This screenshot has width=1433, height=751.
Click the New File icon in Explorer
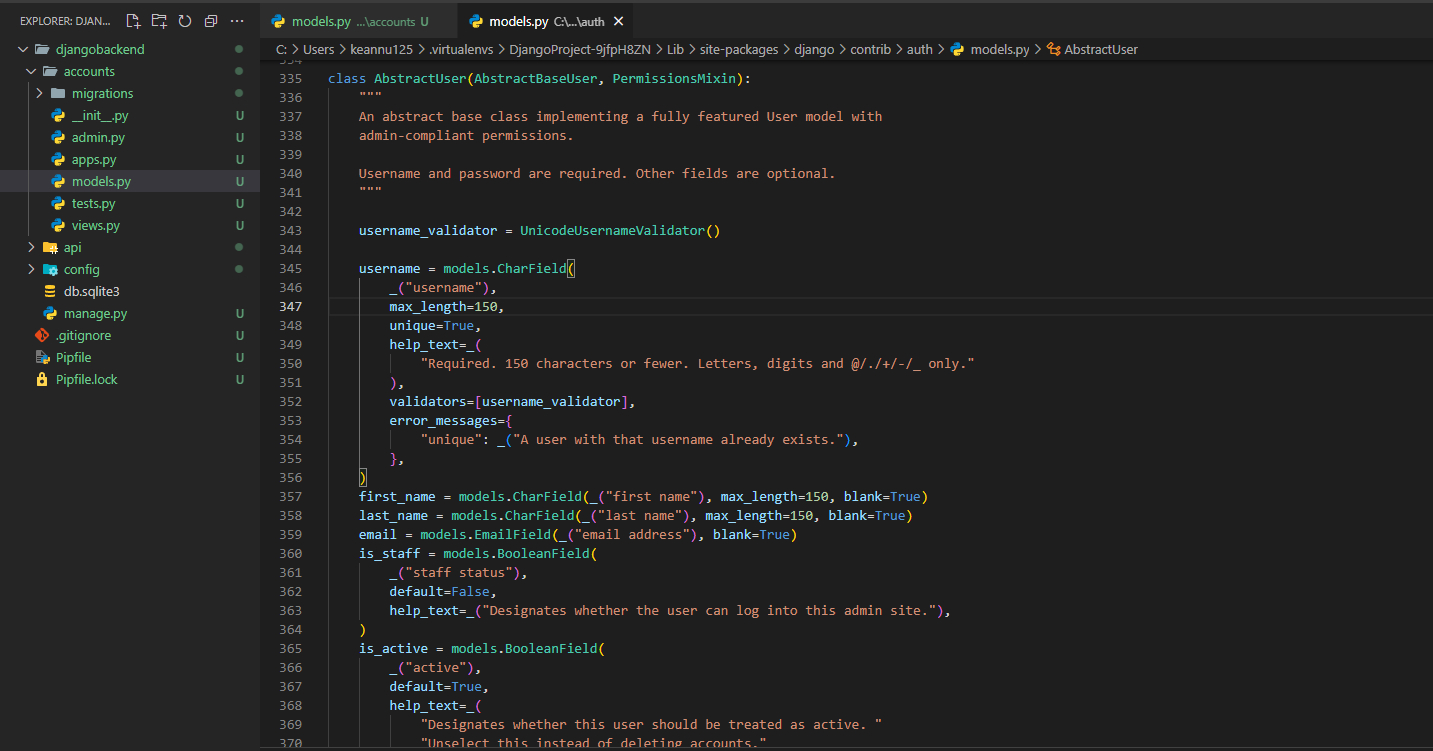(x=134, y=21)
